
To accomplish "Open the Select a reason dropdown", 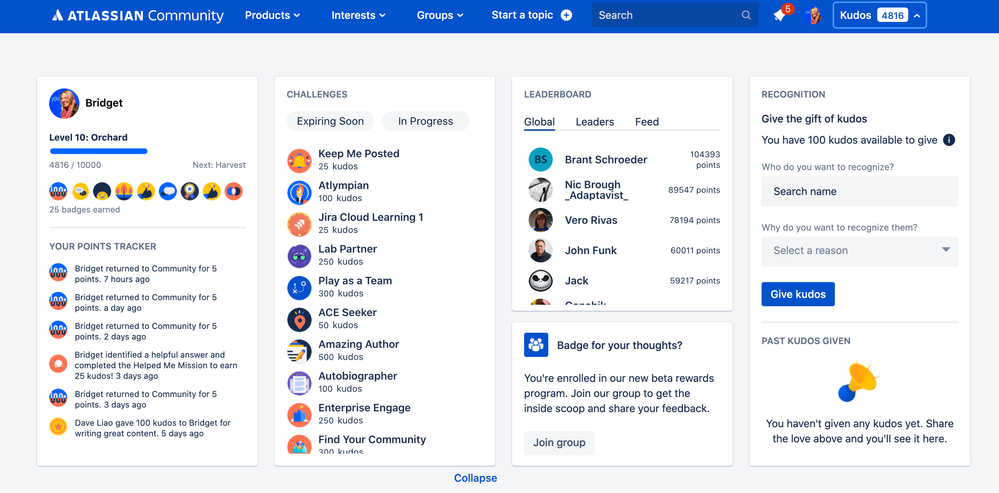I will 859,250.
